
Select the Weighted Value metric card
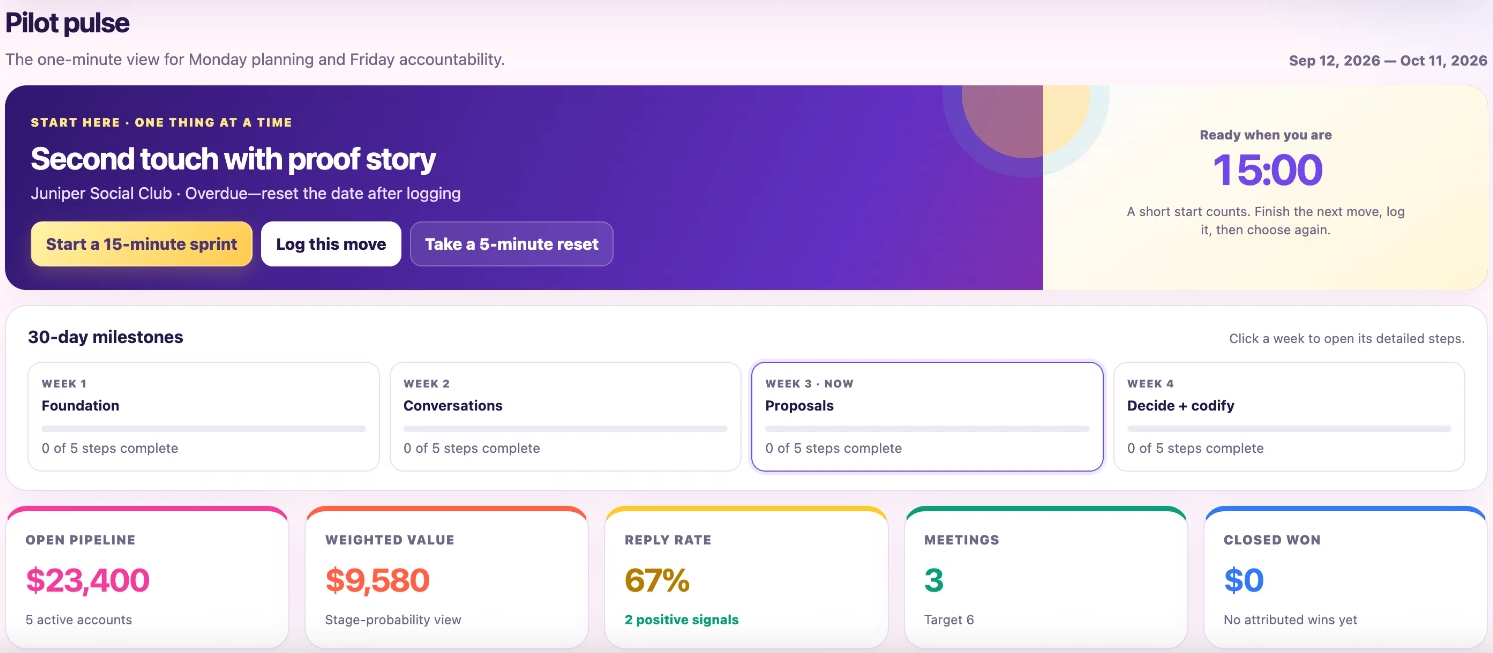447,578
